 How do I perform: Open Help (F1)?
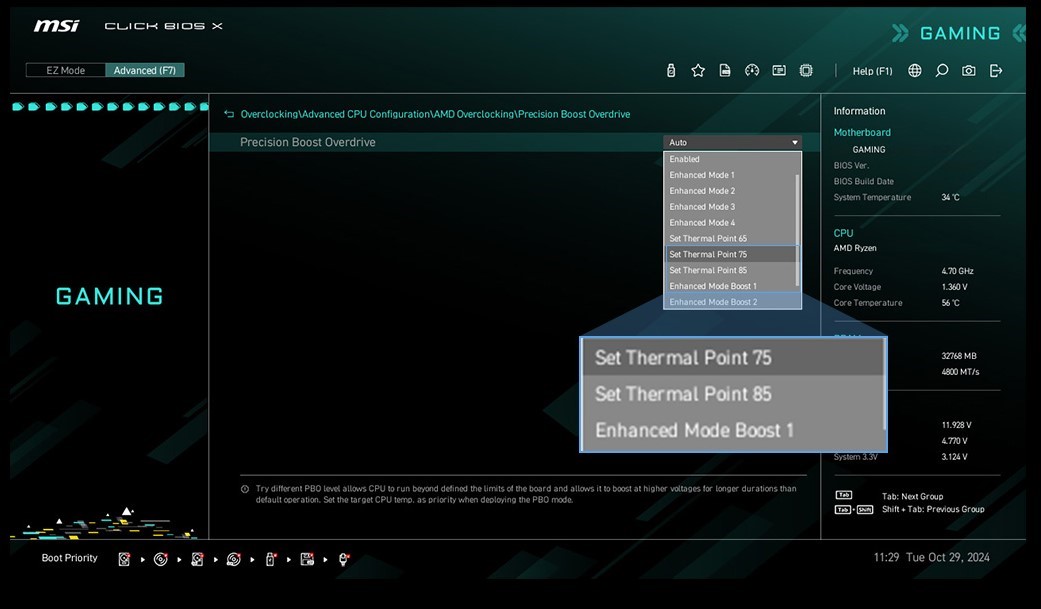click(872, 71)
